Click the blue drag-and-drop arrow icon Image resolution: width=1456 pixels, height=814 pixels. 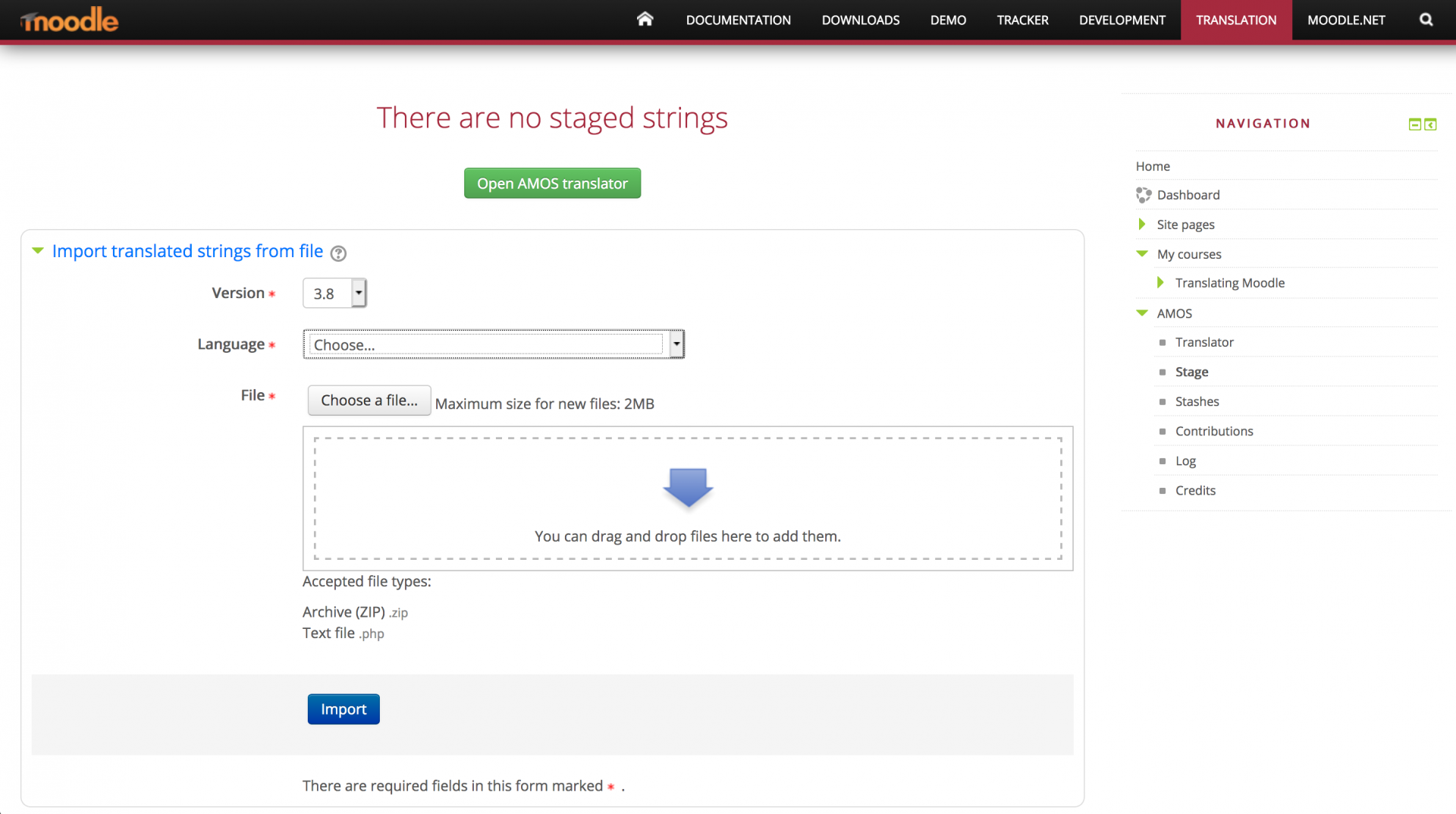688,487
